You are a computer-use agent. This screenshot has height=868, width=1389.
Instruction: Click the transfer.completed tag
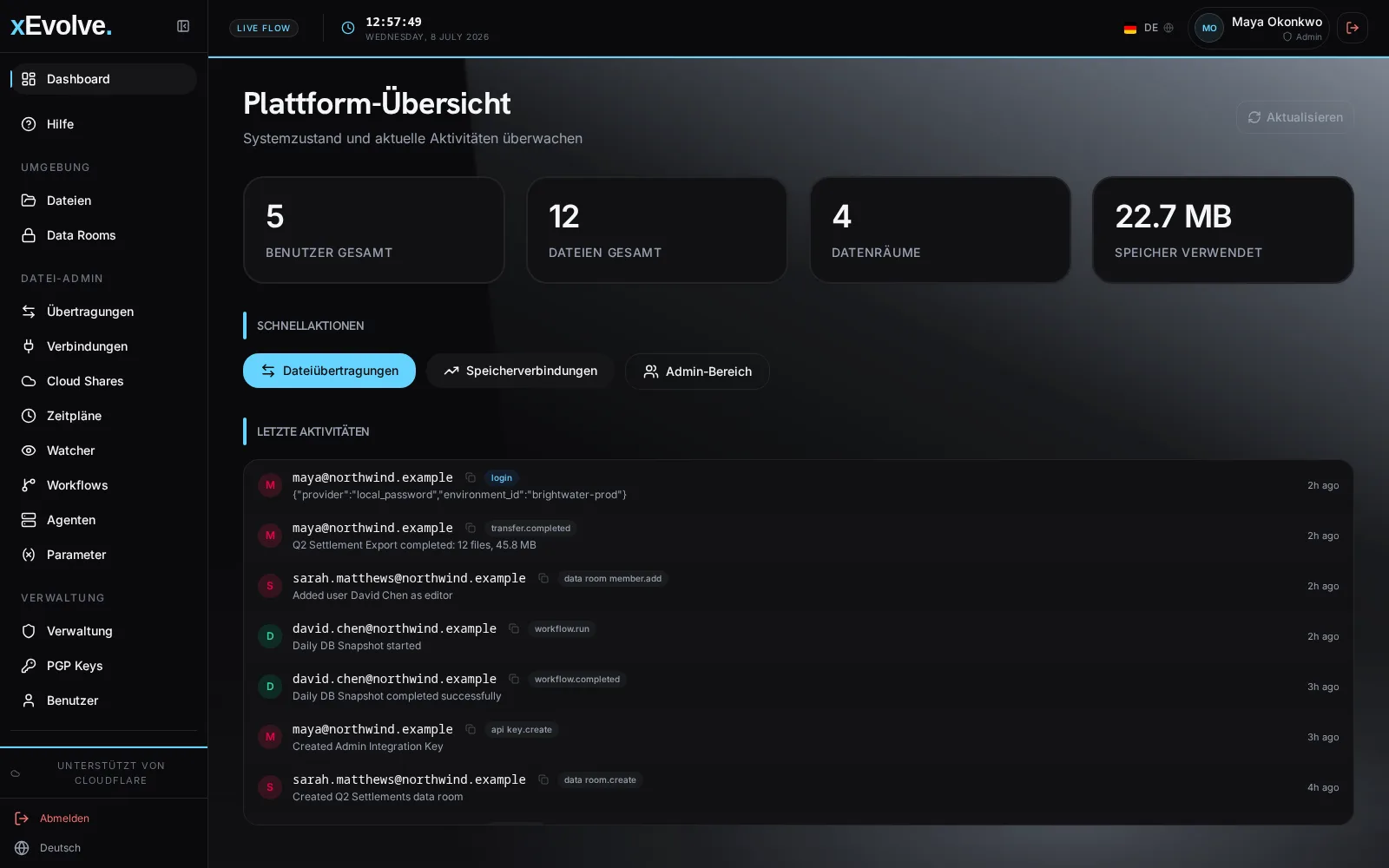530,529
